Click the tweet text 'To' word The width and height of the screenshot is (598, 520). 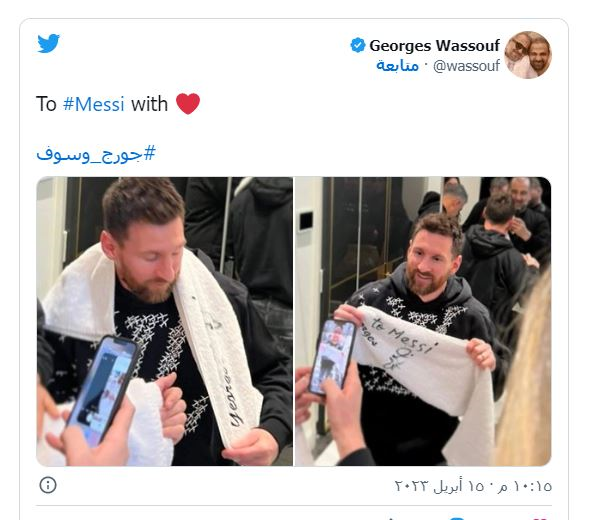pyautogui.click(x=46, y=104)
